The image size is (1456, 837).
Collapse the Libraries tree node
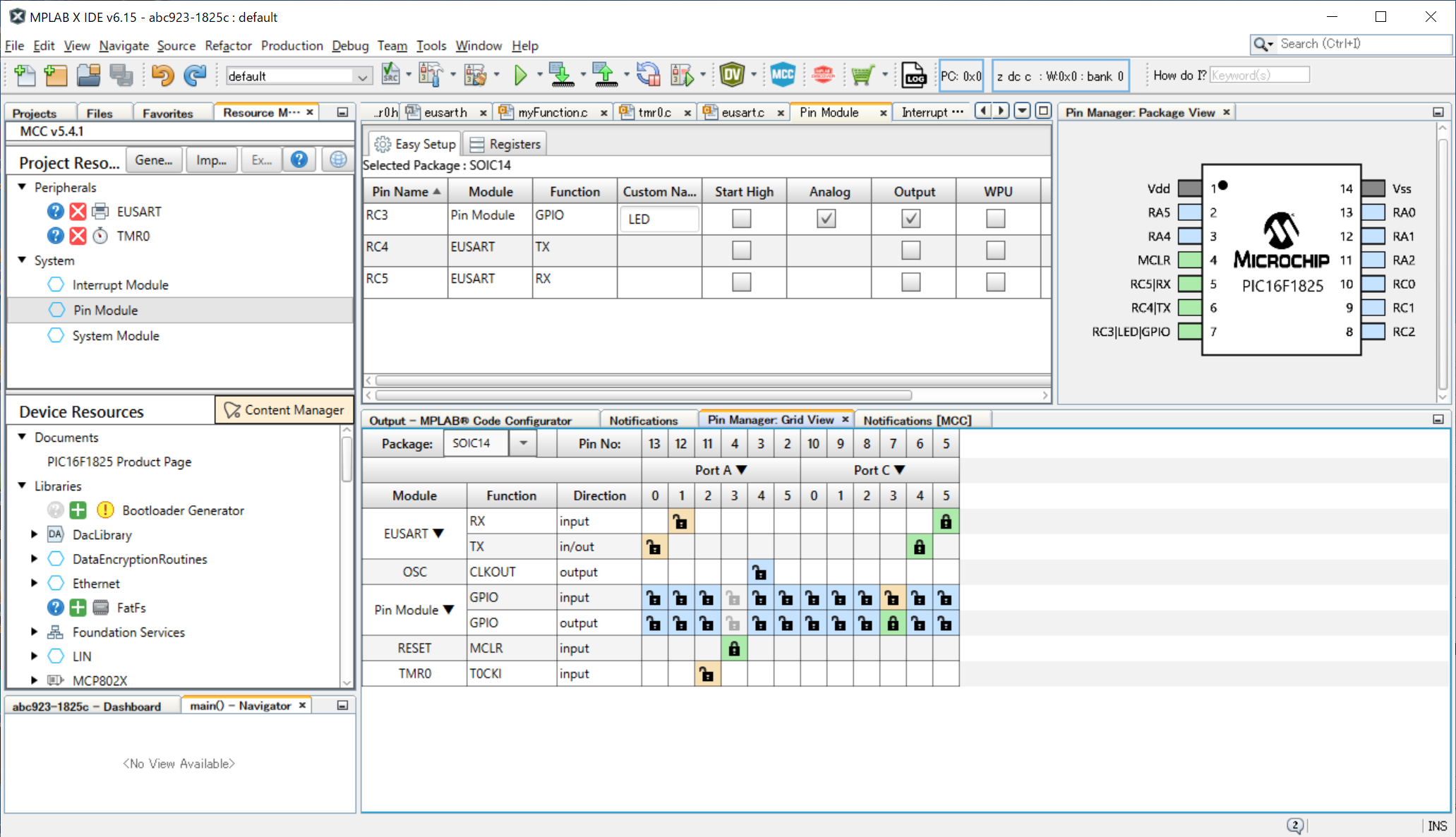pyautogui.click(x=22, y=486)
